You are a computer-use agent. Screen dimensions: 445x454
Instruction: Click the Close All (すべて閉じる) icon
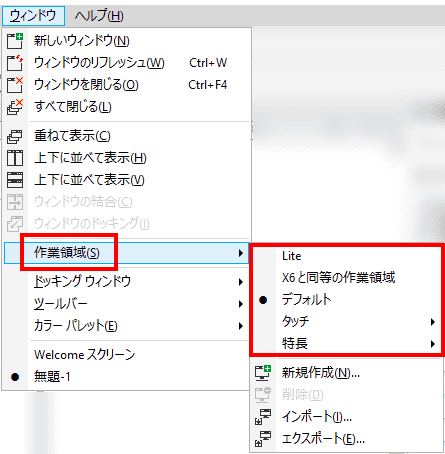[15, 107]
